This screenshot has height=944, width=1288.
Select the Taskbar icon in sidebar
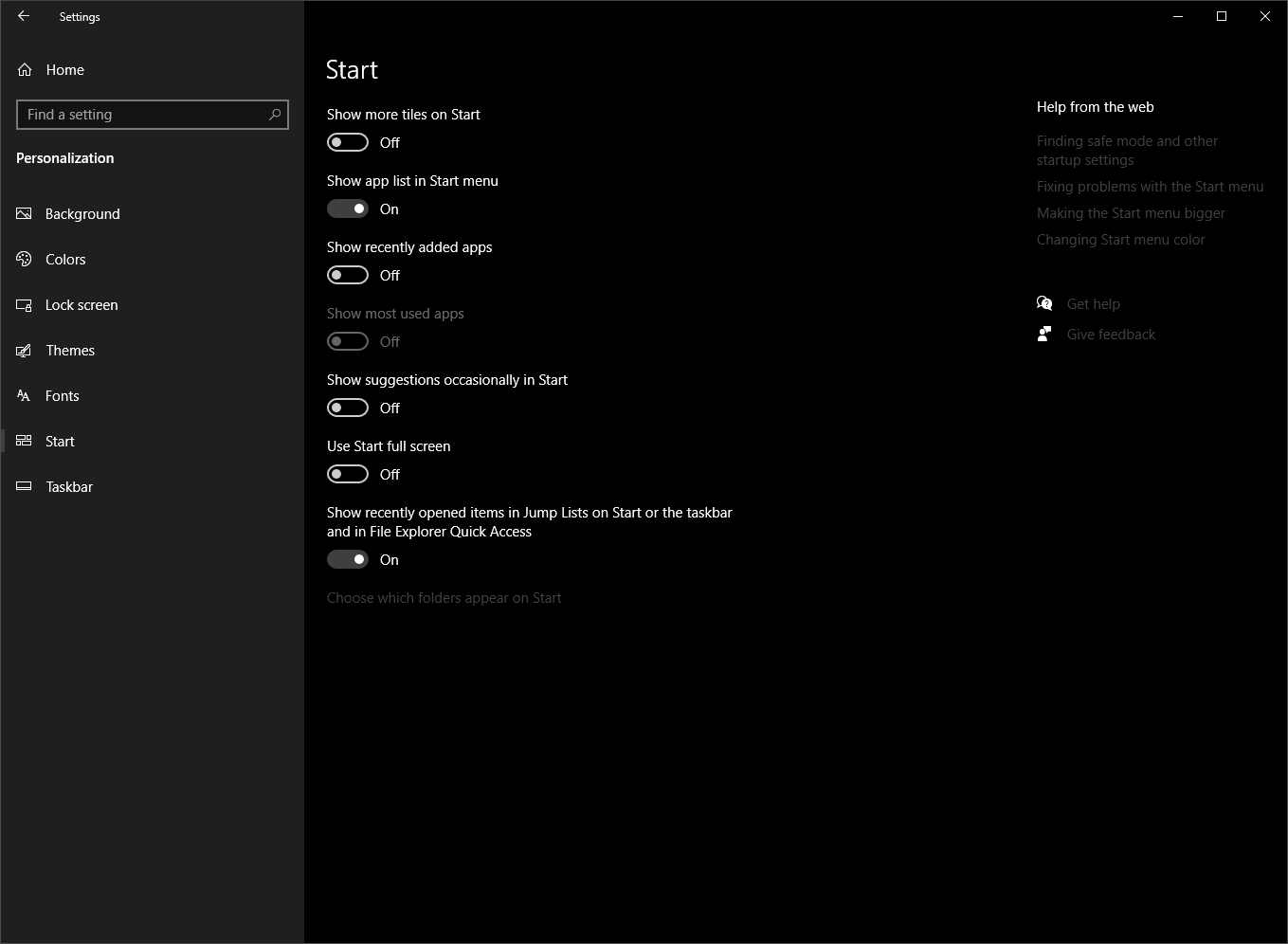(24, 486)
